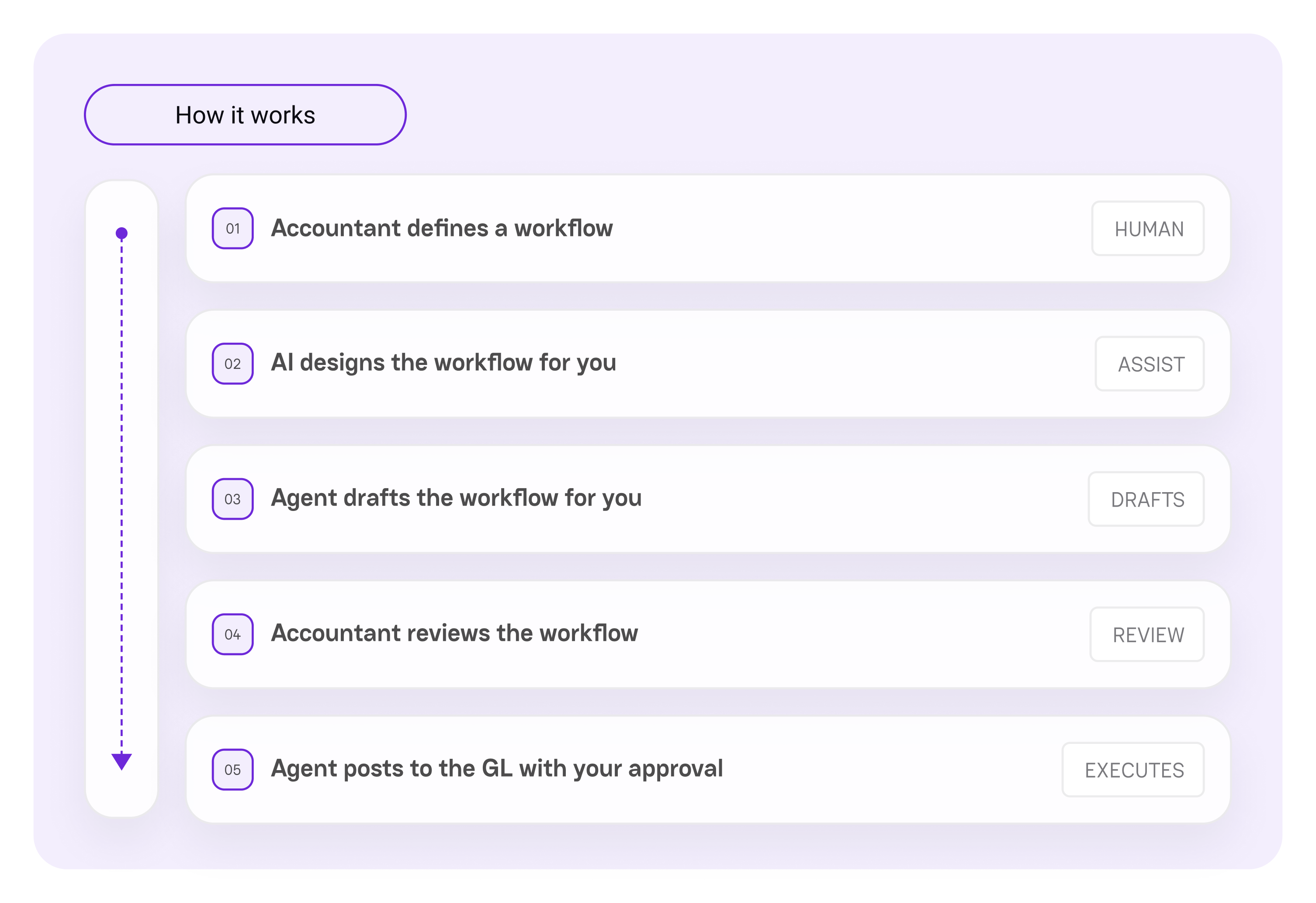Click the 05 step number badge
This screenshot has height=903, width=1316.
coord(232,770)
